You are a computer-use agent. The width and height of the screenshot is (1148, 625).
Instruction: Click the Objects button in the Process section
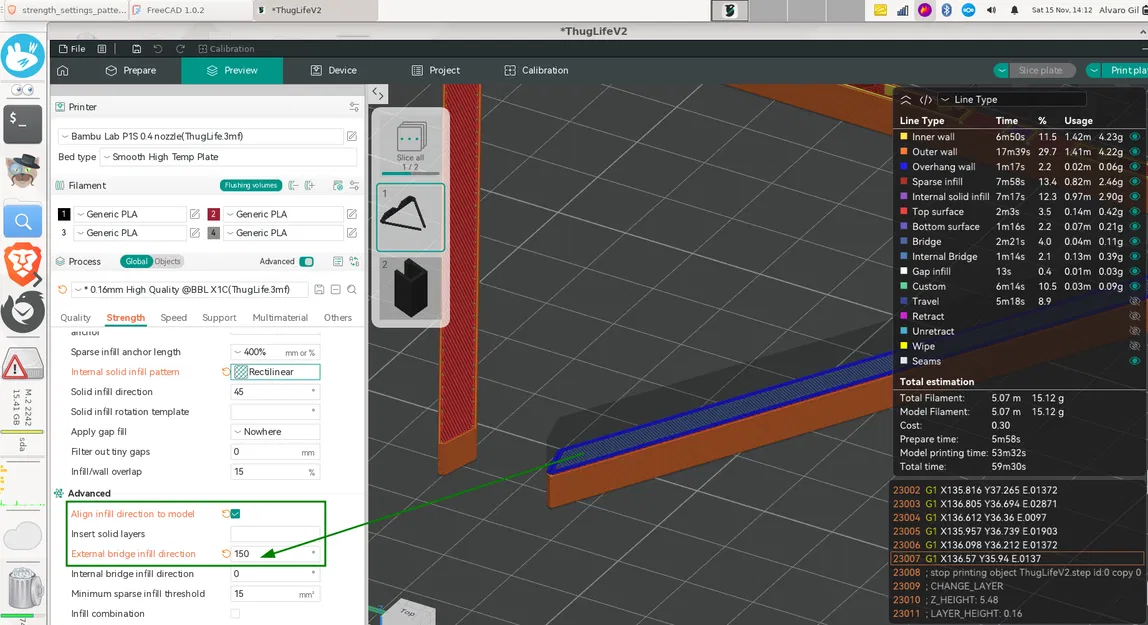[x=167, y=261]
